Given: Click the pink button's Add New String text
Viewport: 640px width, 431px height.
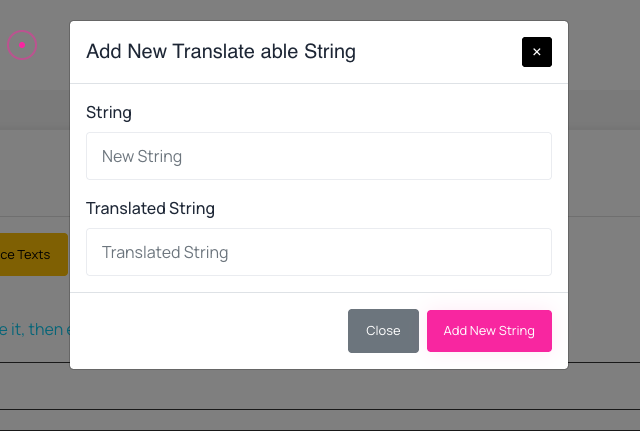Looking at the screenshot, I should [489, 331].
